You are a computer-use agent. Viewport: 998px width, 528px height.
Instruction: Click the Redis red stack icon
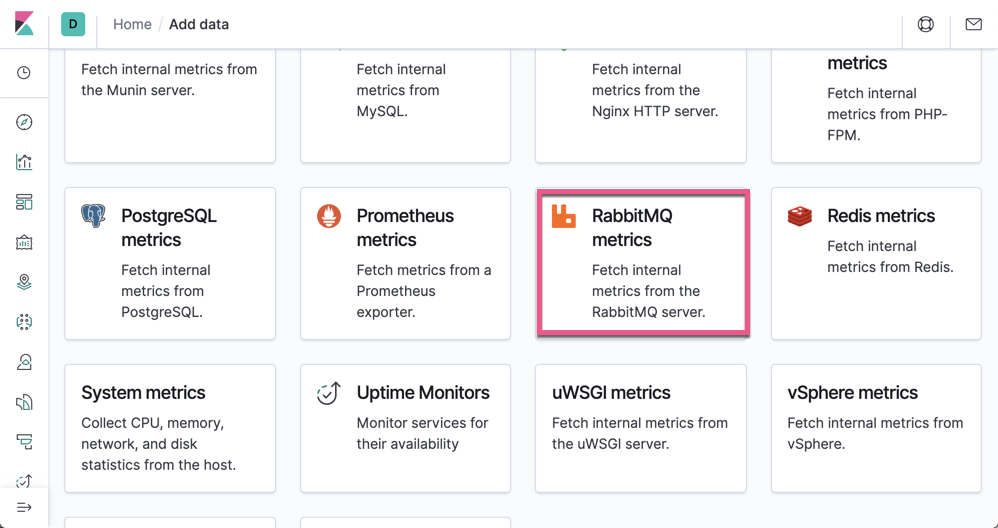[799, 216]
